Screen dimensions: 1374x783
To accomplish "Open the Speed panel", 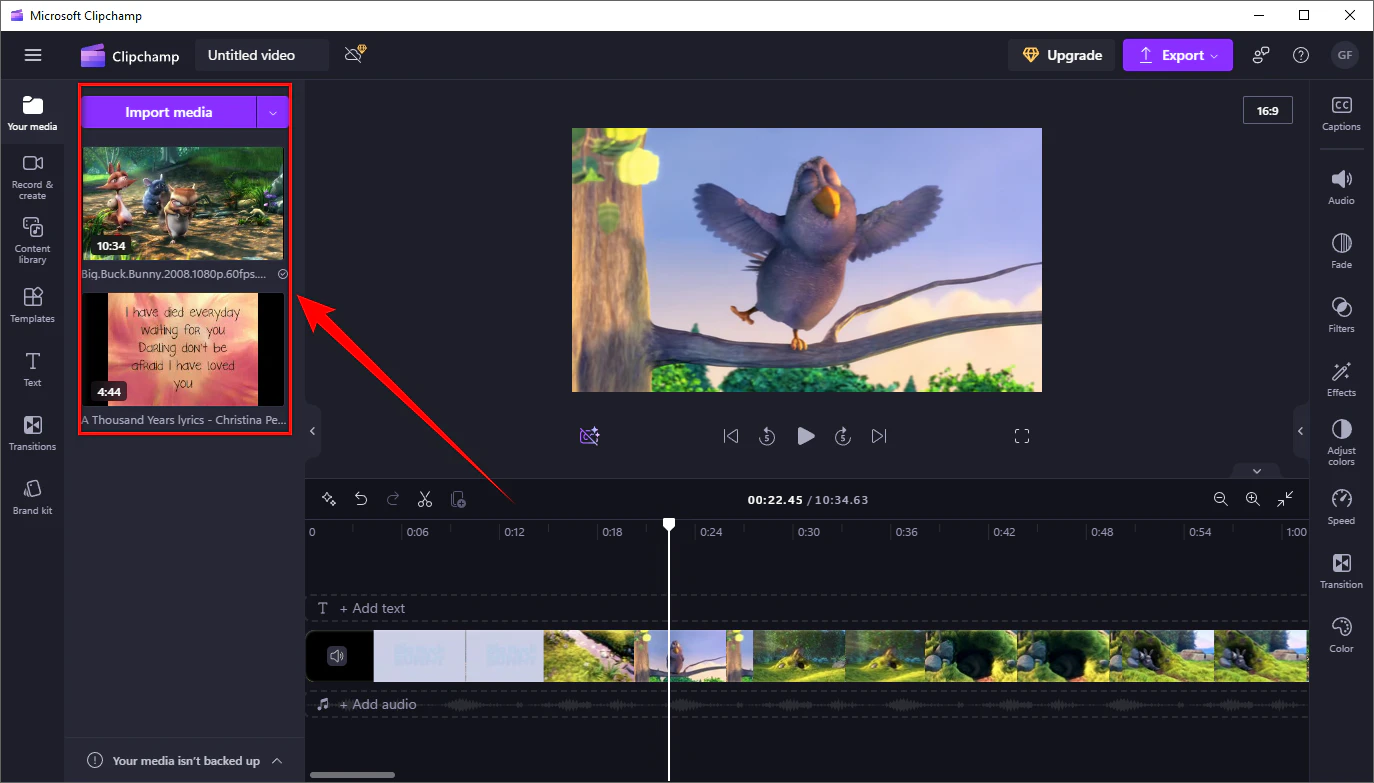I will (1341, 507).
